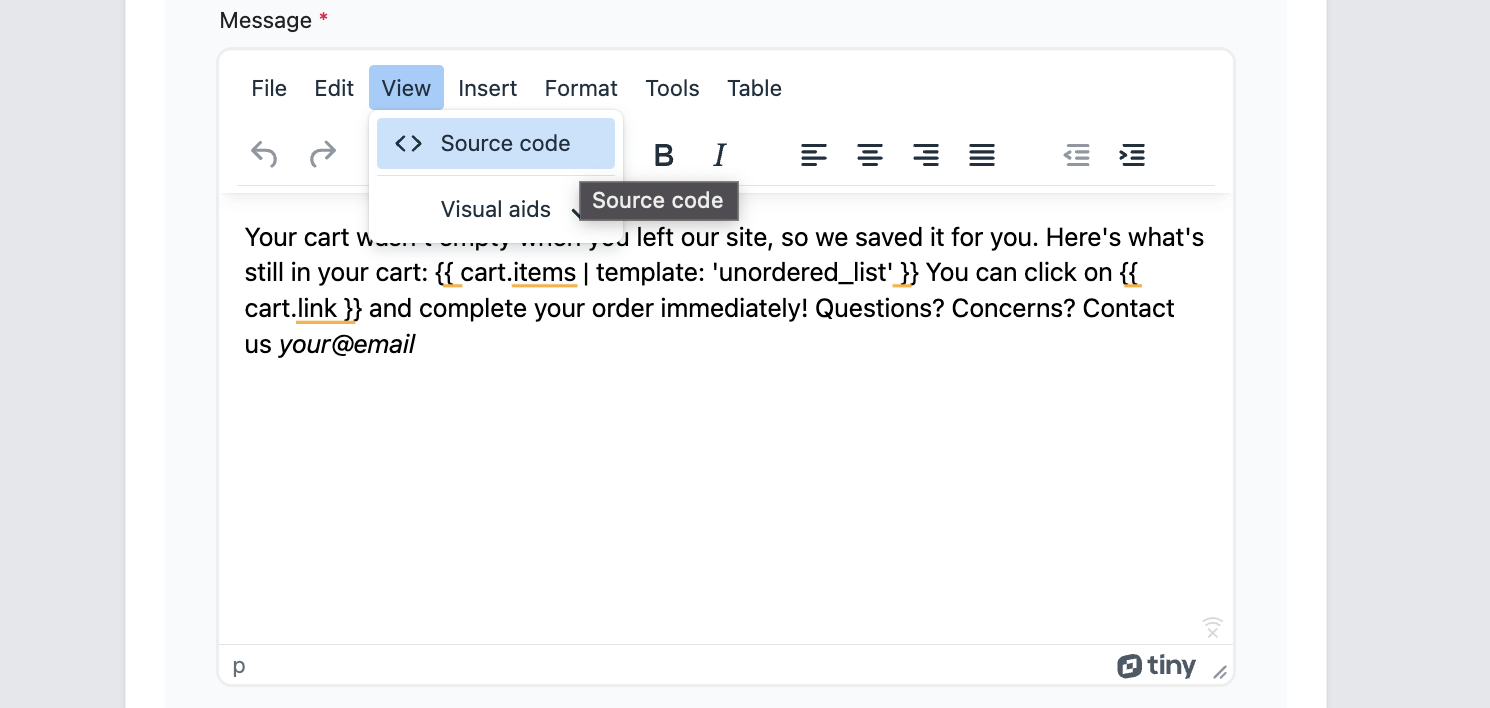
Task: Decrease indent of paragraph
Action: [x=1076, y=155]
